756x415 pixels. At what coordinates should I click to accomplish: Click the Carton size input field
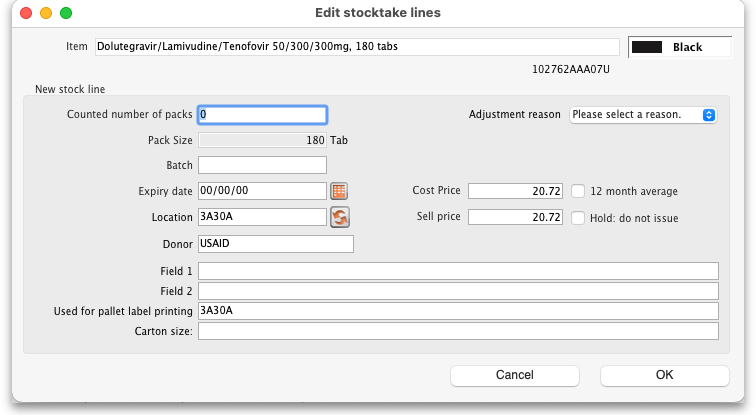tap(458, 331)
